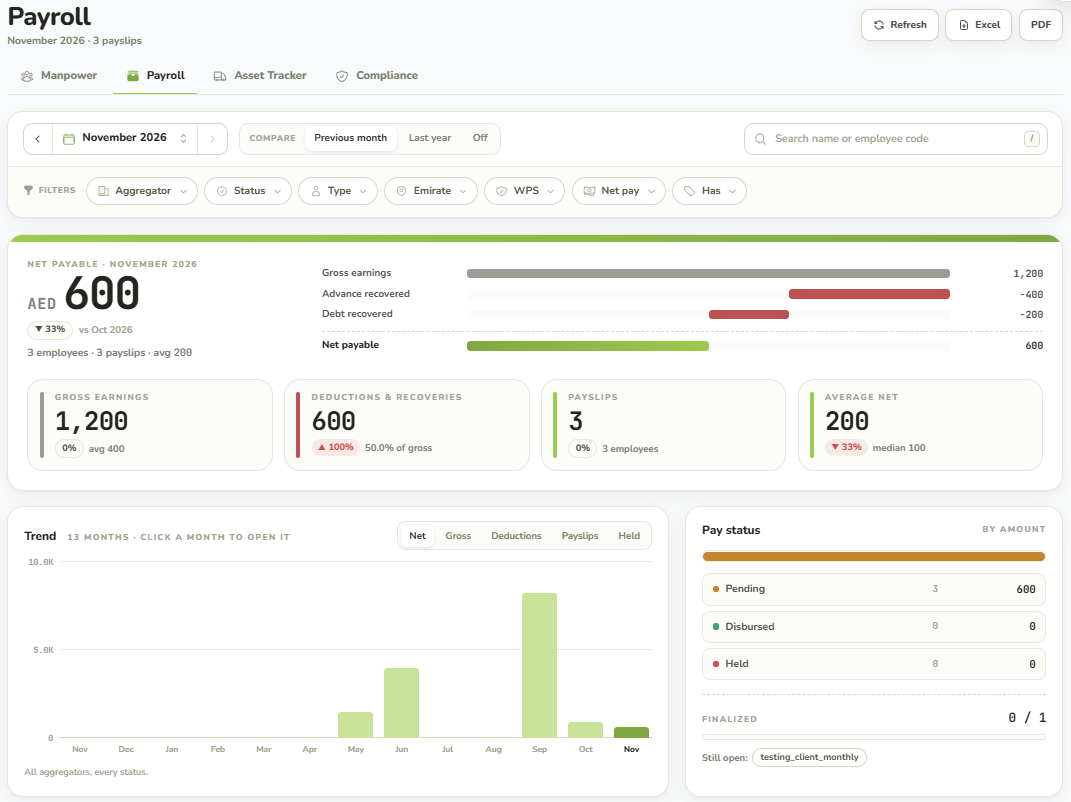Expand the Emirate filter dropdown
Image resolution: width=1071 pixels, height=802 pixels.
pyautogui.click(x=431, y=191)
